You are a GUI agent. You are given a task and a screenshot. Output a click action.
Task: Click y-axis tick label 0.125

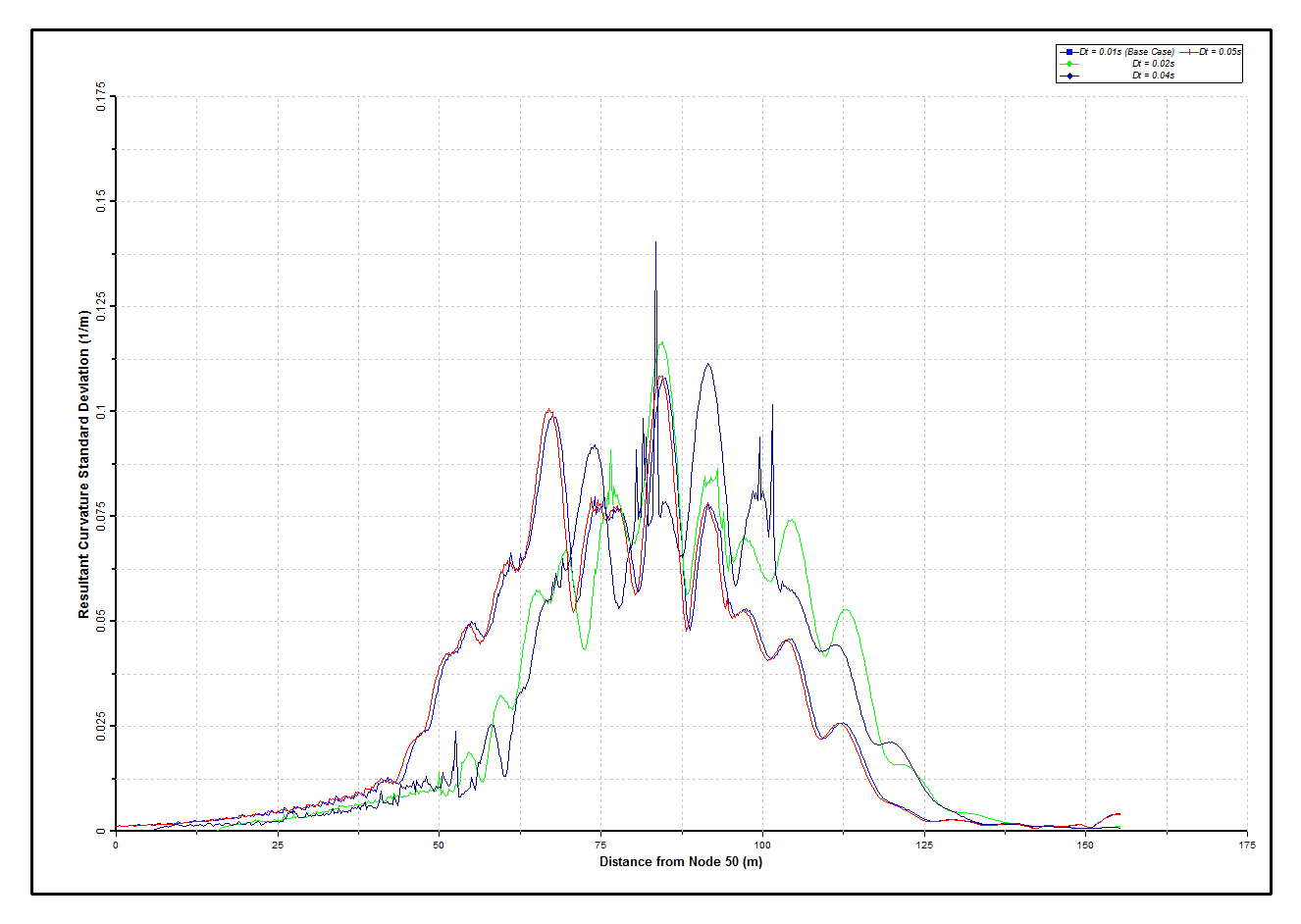click(101, 306)
